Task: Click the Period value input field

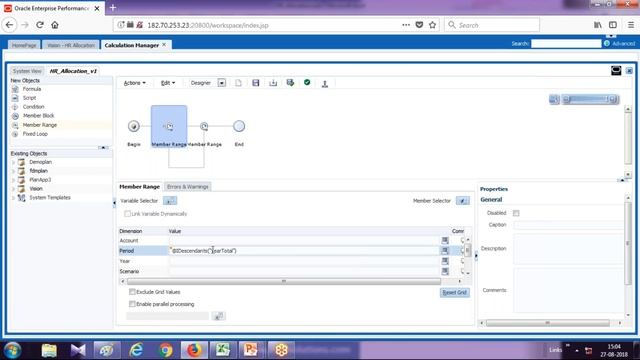Action: coord(304,251)
